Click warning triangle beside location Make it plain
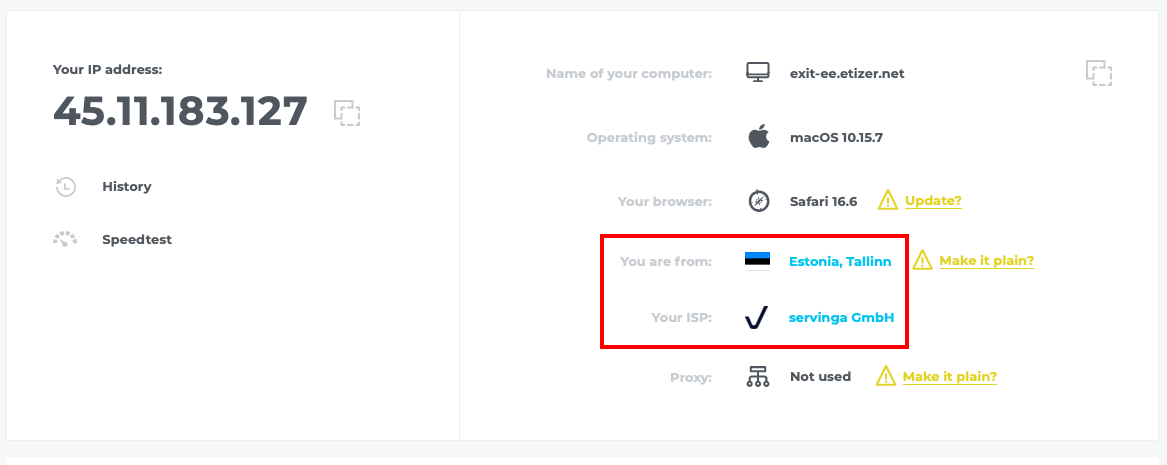This screenshot has width=1167, height=465. (x=922, y=260)
